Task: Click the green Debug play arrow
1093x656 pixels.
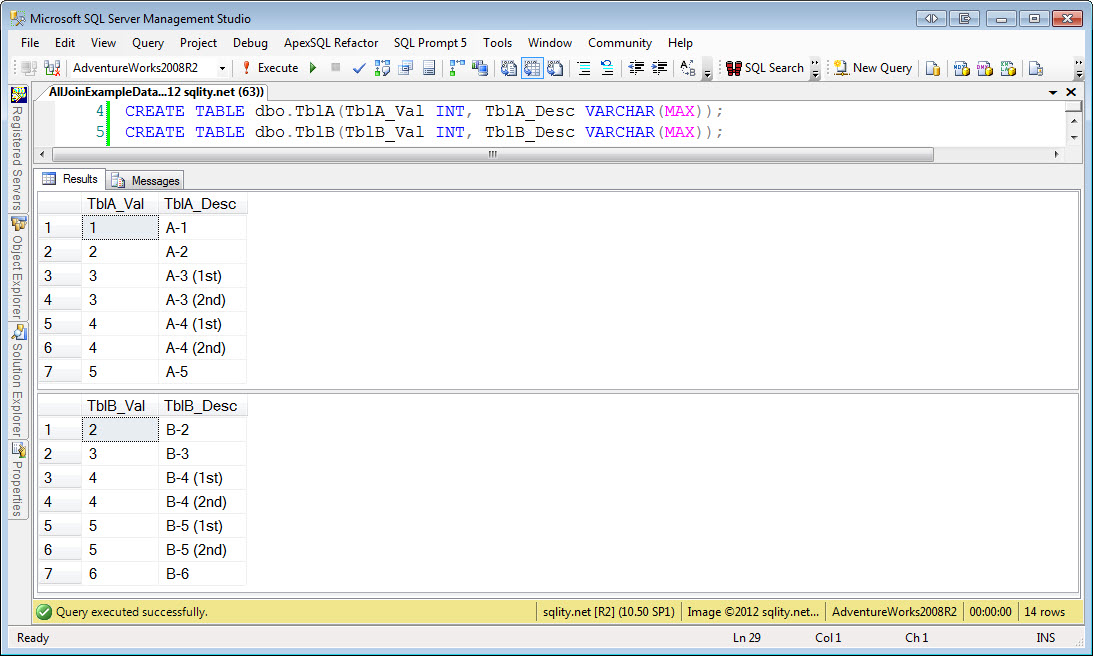Action: 313,68
